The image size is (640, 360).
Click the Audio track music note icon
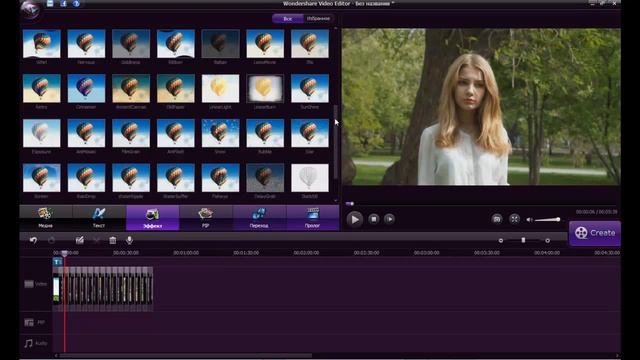click(x=28, y=343)
